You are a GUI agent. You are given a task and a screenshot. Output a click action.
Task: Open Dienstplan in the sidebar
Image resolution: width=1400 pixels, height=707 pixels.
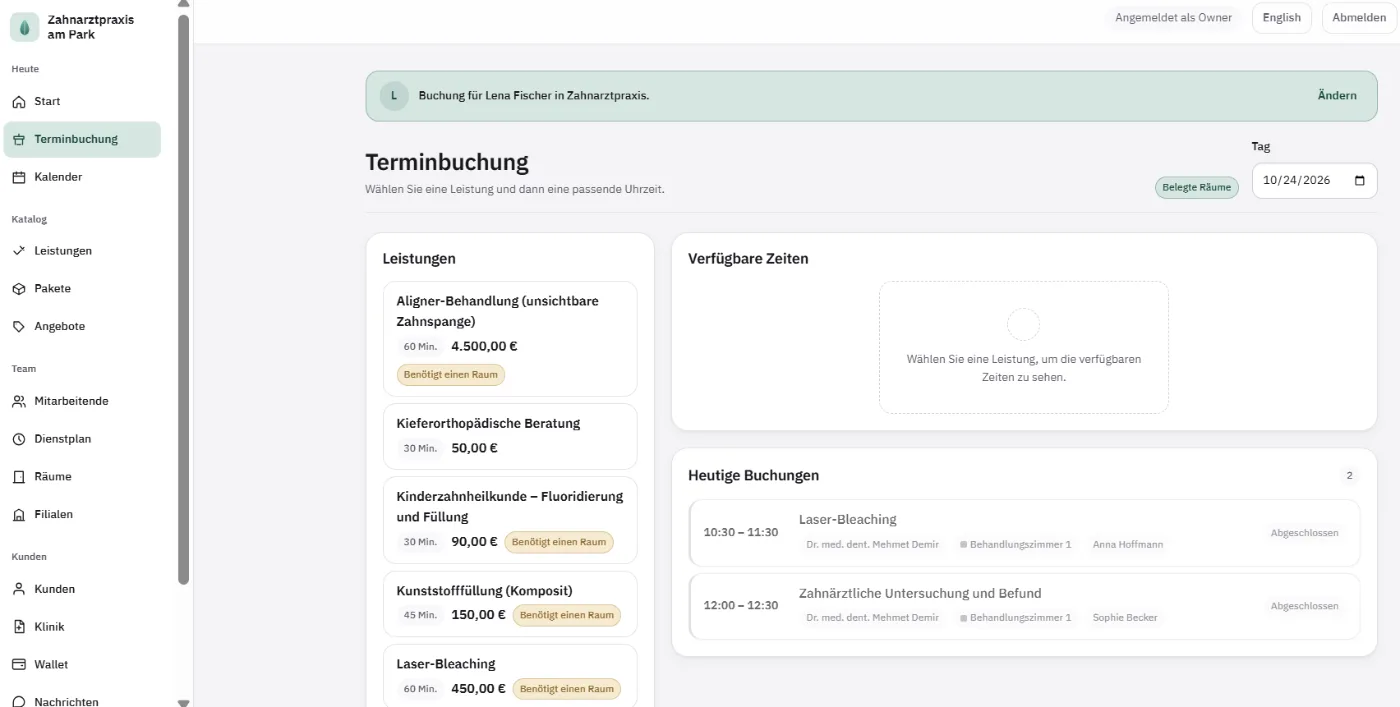pyautogui.click(x=82, y=439)
